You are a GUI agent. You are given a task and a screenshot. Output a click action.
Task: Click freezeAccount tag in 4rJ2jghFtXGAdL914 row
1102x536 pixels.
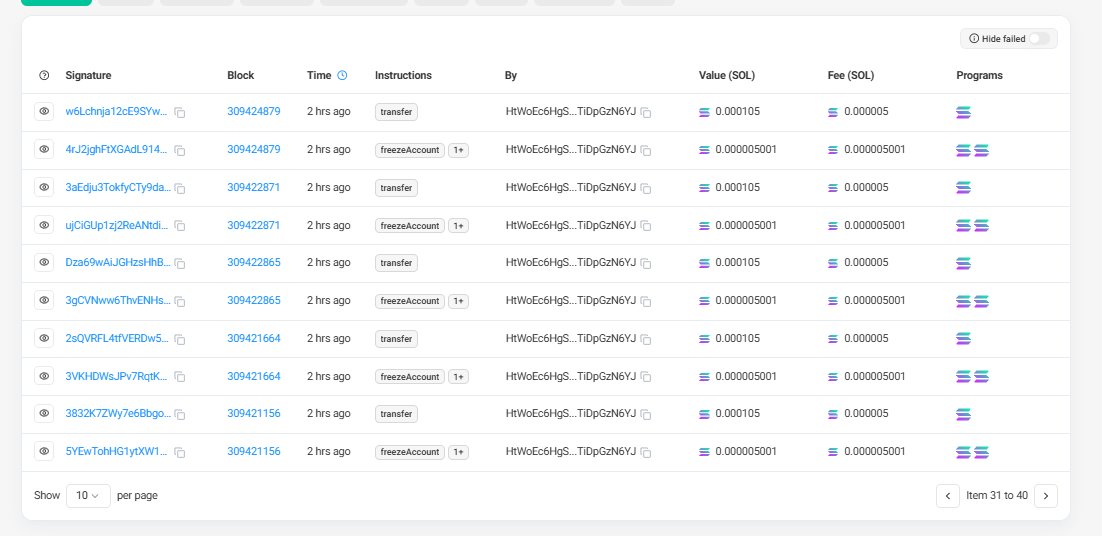[x=410, y=150]
